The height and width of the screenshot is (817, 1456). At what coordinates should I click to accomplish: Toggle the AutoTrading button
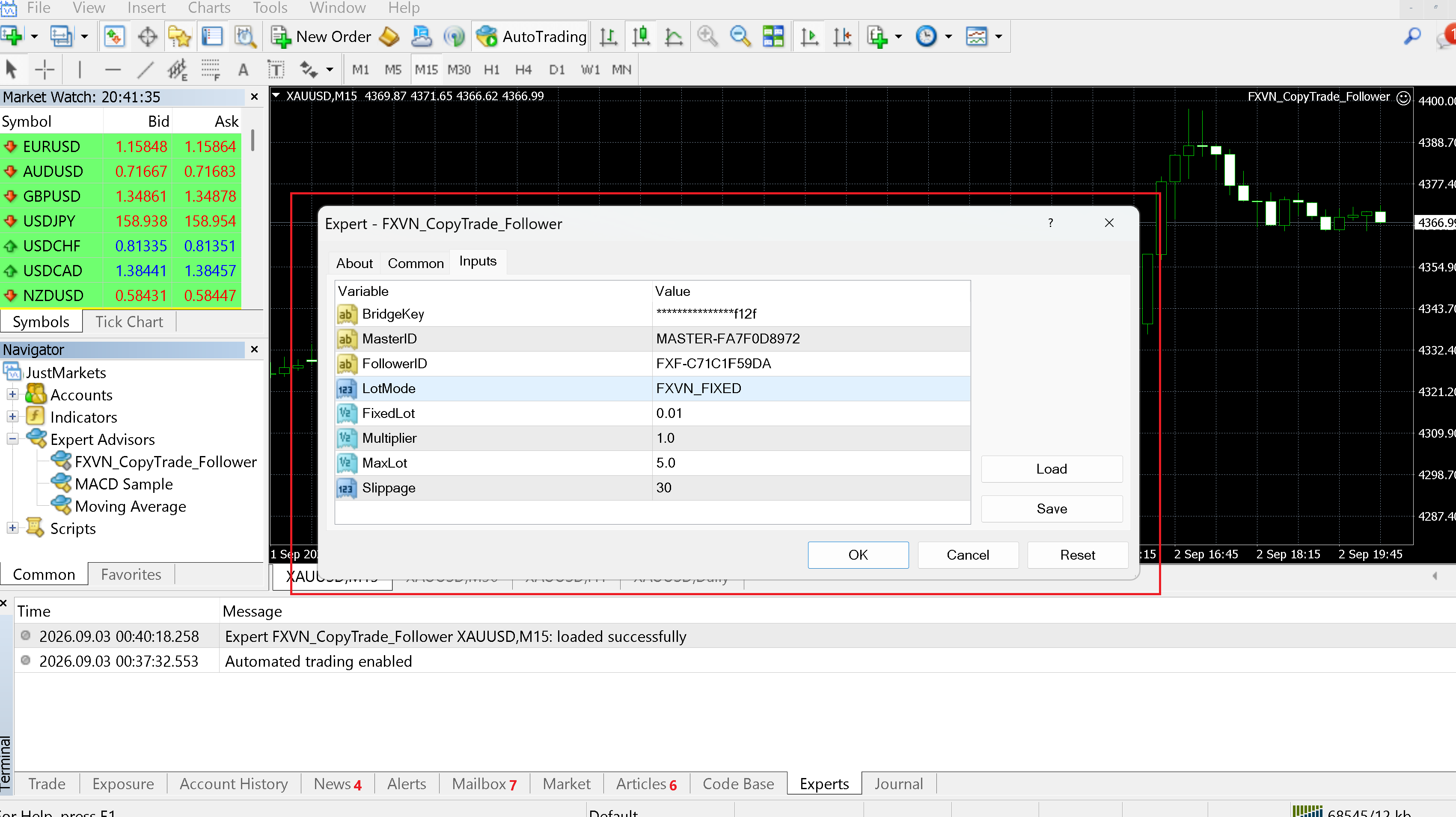531,37
